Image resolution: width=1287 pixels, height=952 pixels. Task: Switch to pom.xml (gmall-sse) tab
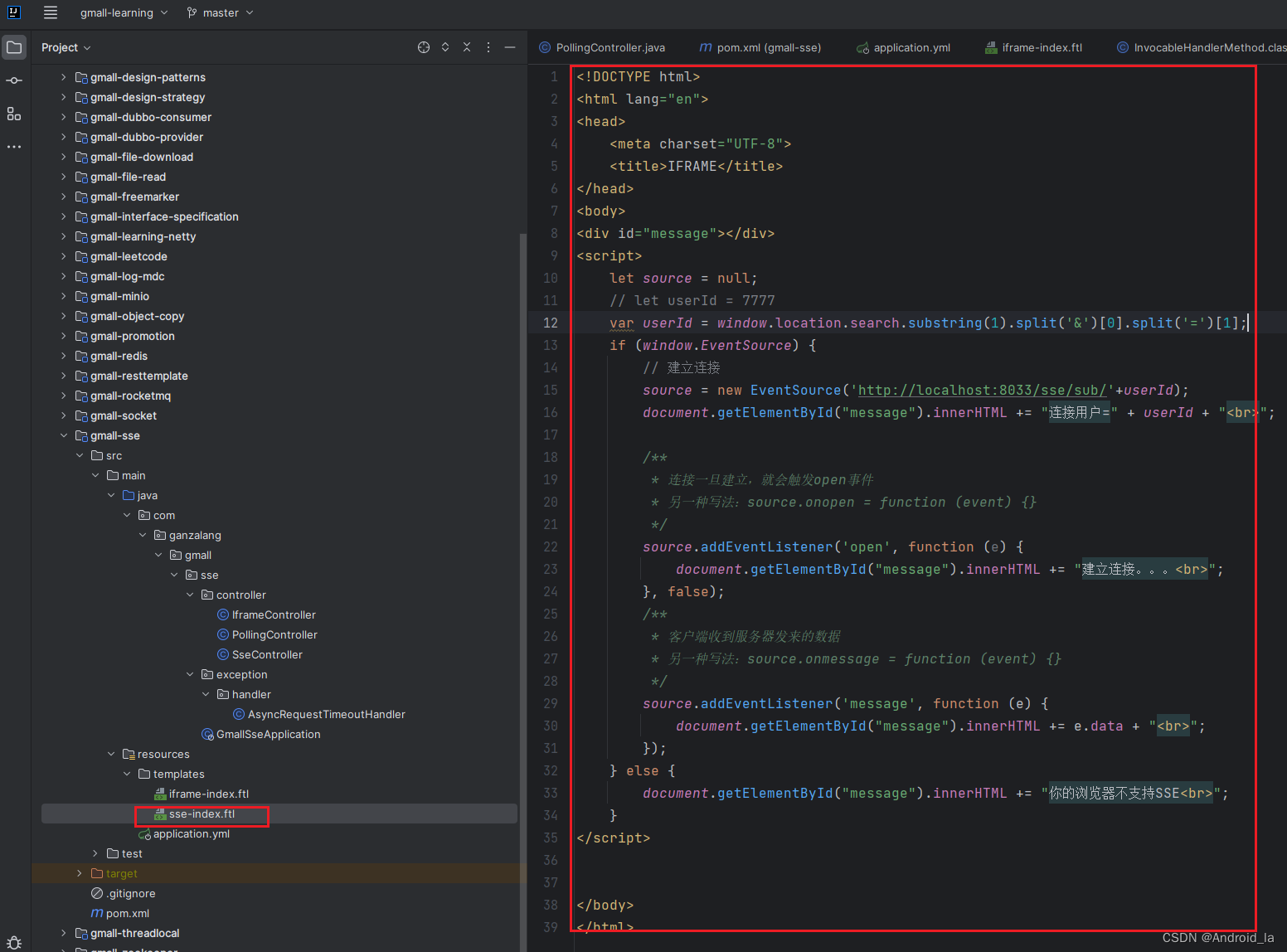click(x=760, y=47)
